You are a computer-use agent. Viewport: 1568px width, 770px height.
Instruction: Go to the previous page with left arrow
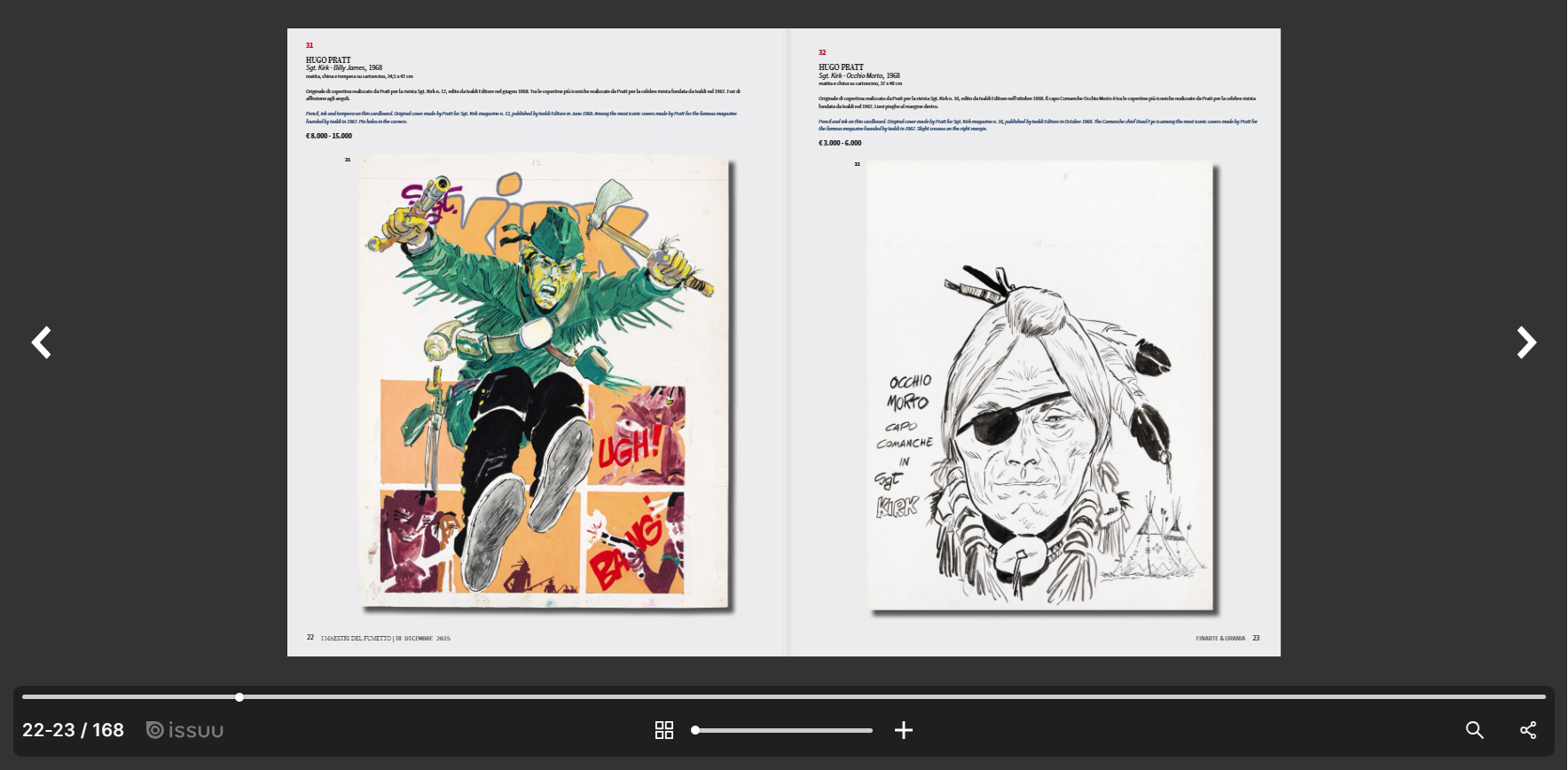[42, 342]
